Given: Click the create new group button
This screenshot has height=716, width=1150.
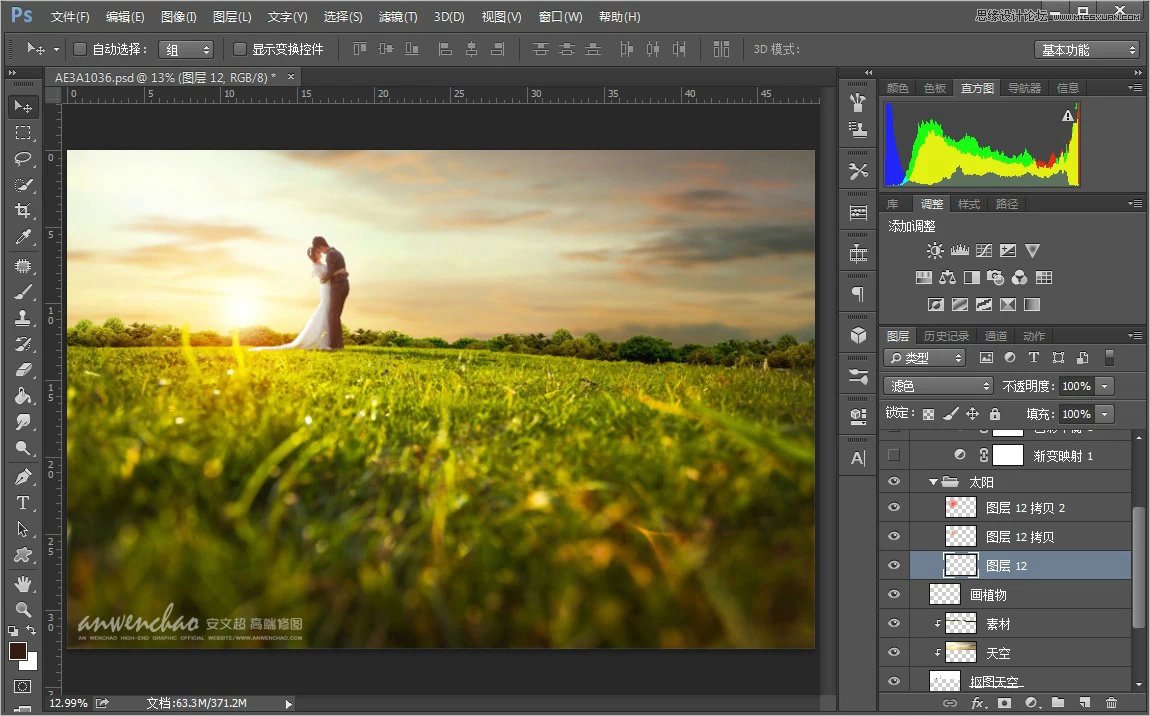Looking at the screenshot, I should [x=1057, y=703].
